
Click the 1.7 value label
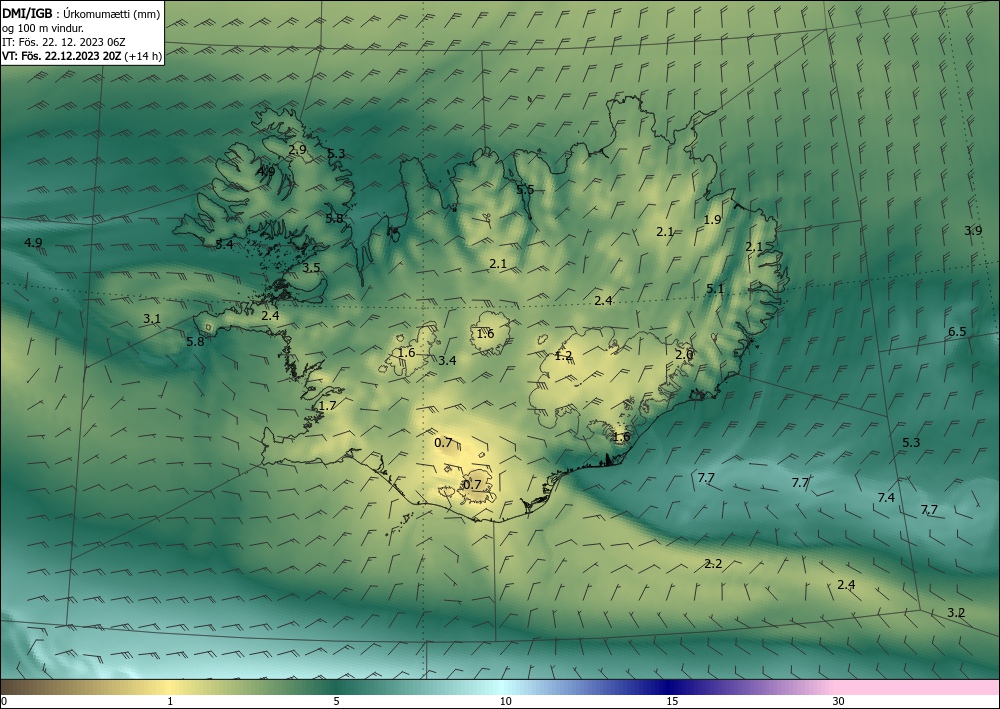327,406
